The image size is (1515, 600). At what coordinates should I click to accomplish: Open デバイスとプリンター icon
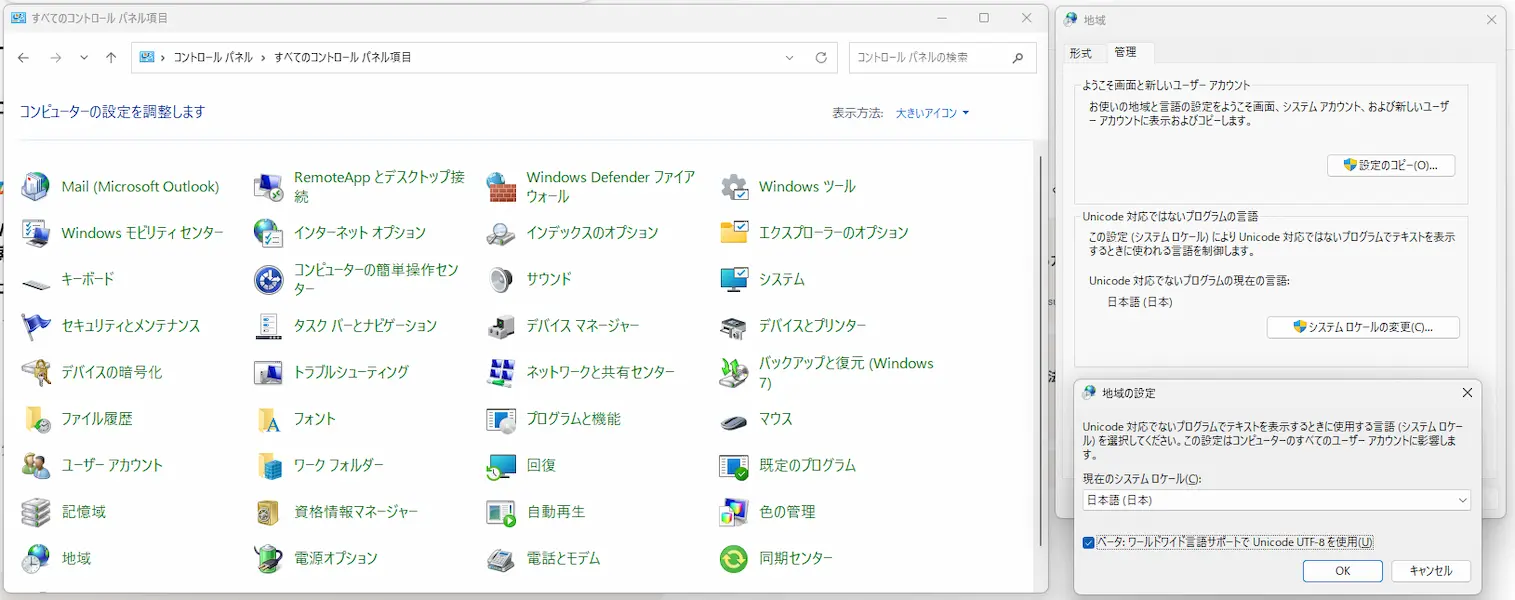click(734, 326)
